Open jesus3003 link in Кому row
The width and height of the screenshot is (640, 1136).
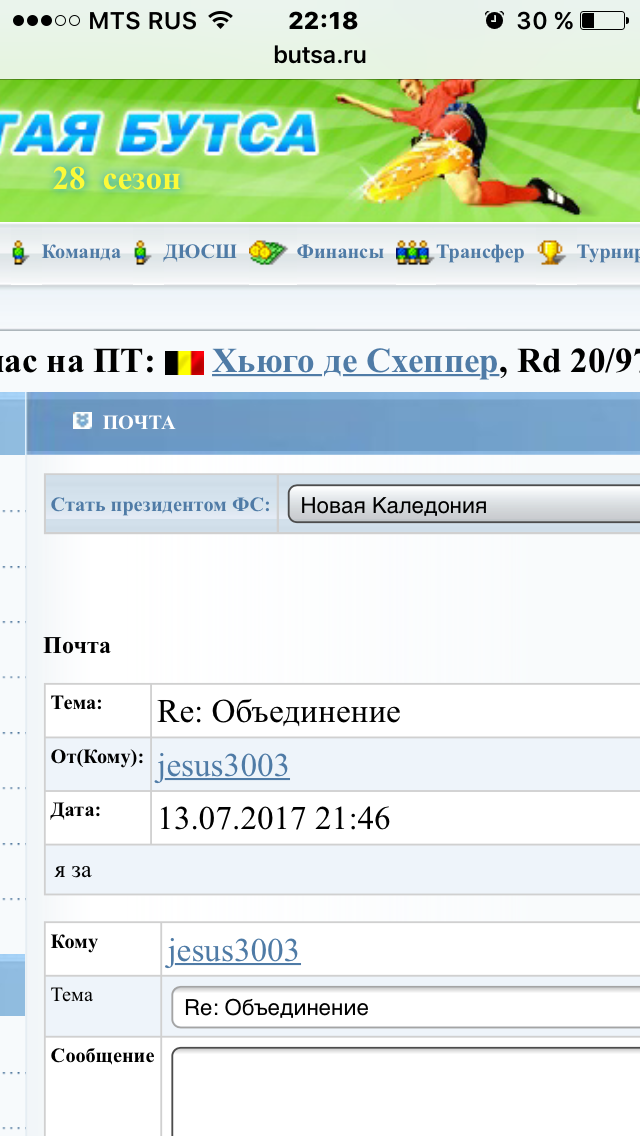click(233, 950)
